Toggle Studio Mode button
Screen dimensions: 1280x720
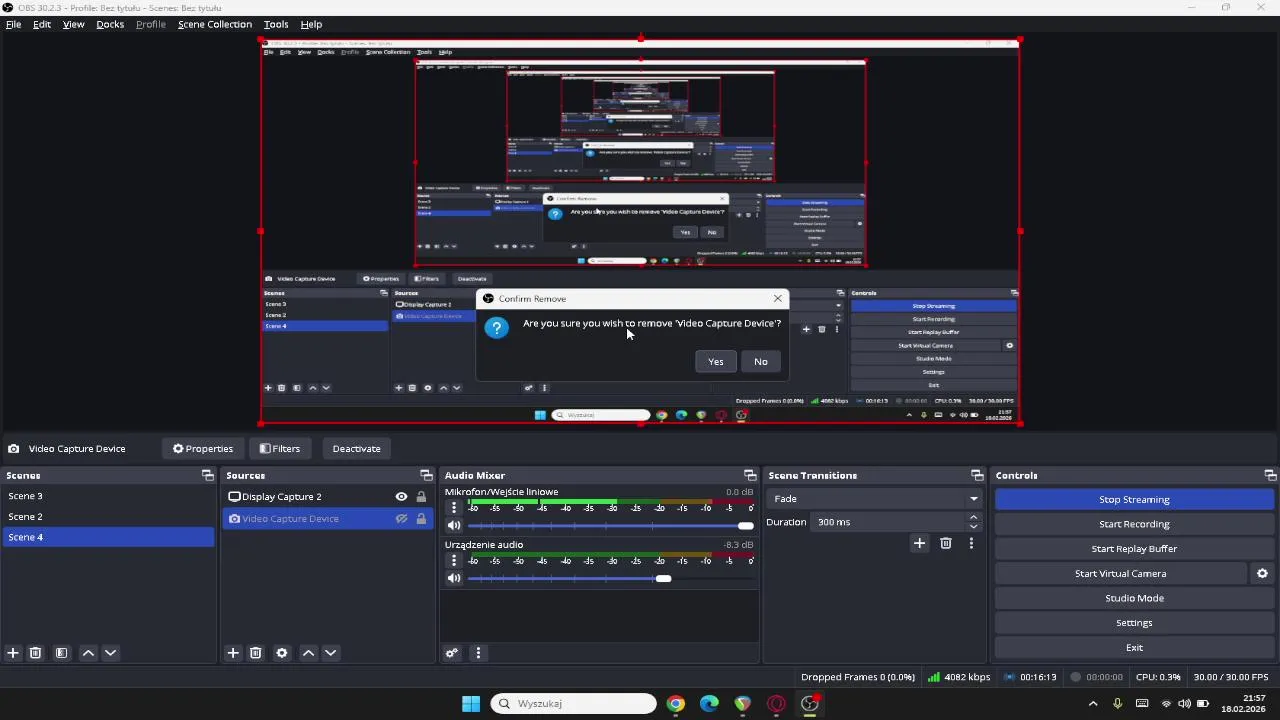1134,598
